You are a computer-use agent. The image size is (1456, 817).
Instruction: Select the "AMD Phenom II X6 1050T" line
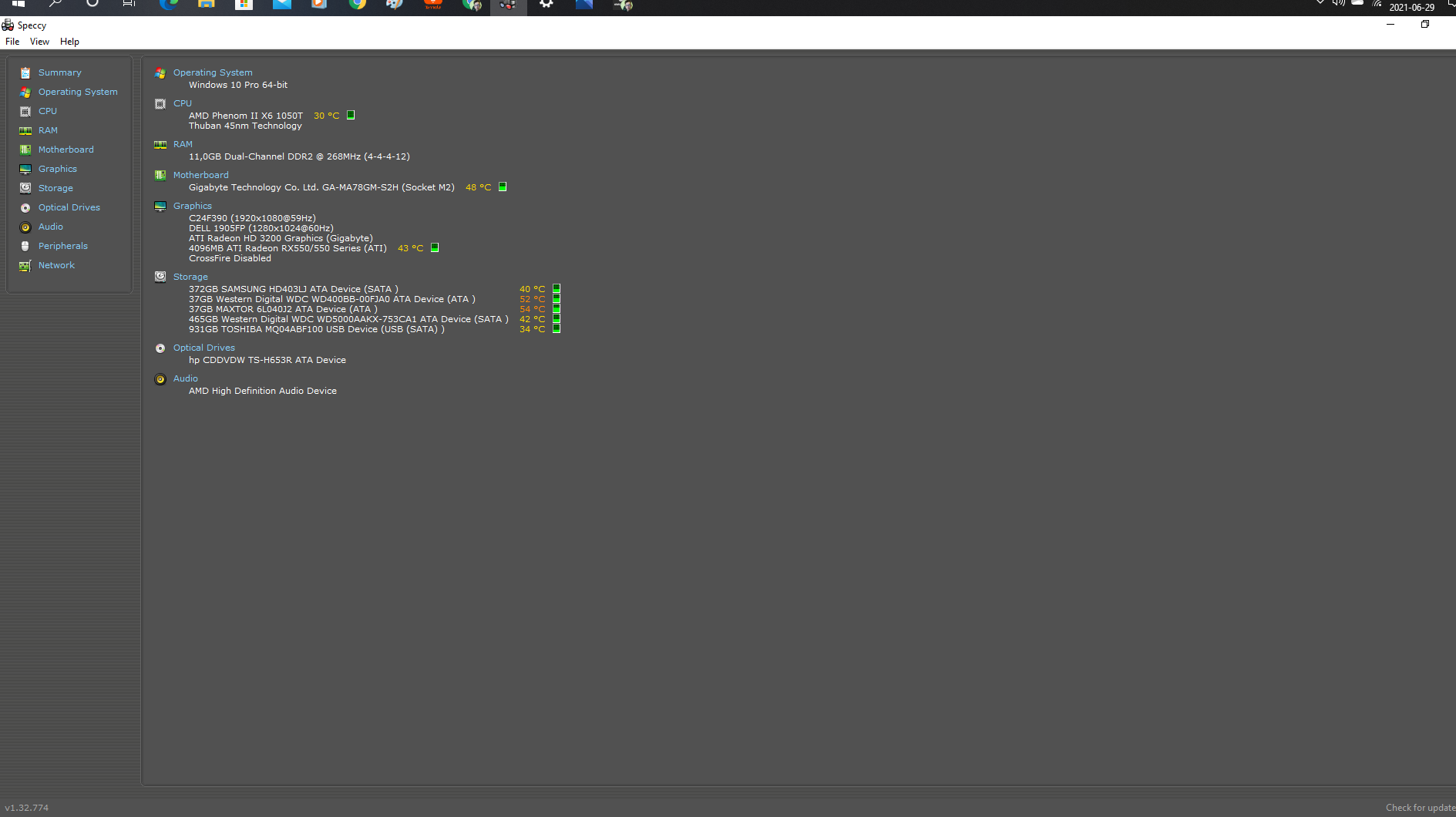246,116
